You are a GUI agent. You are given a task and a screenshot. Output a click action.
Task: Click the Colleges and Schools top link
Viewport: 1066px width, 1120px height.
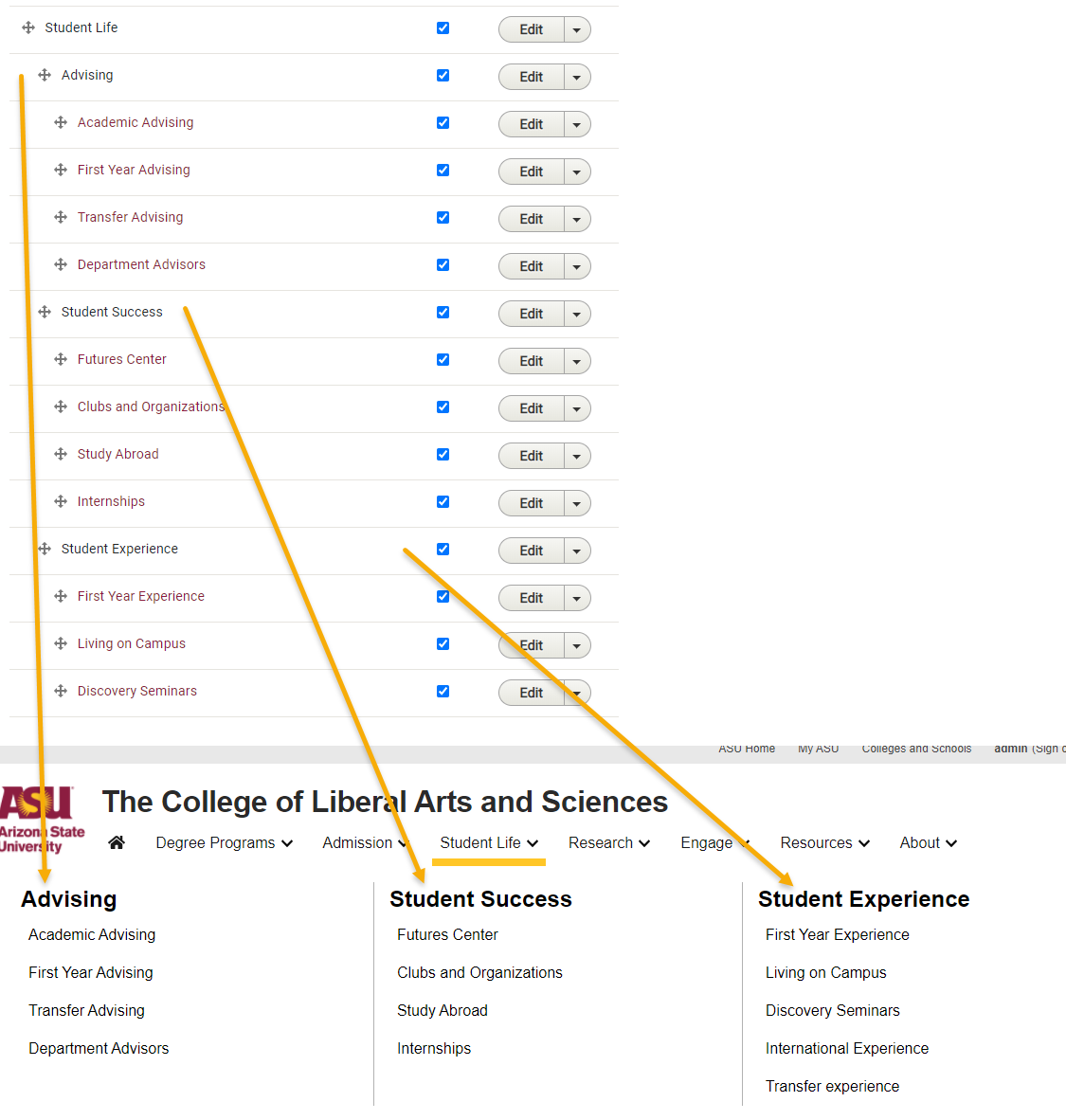click(x=916, y=748)
